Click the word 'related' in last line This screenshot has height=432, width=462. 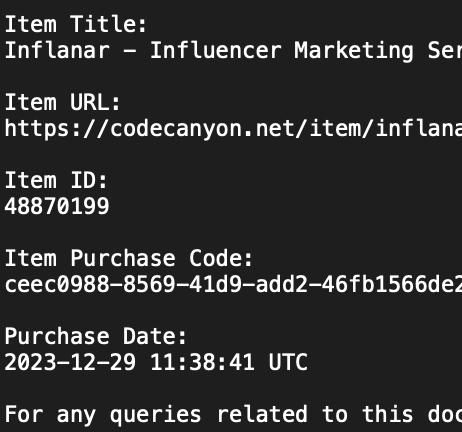point(262,414)
